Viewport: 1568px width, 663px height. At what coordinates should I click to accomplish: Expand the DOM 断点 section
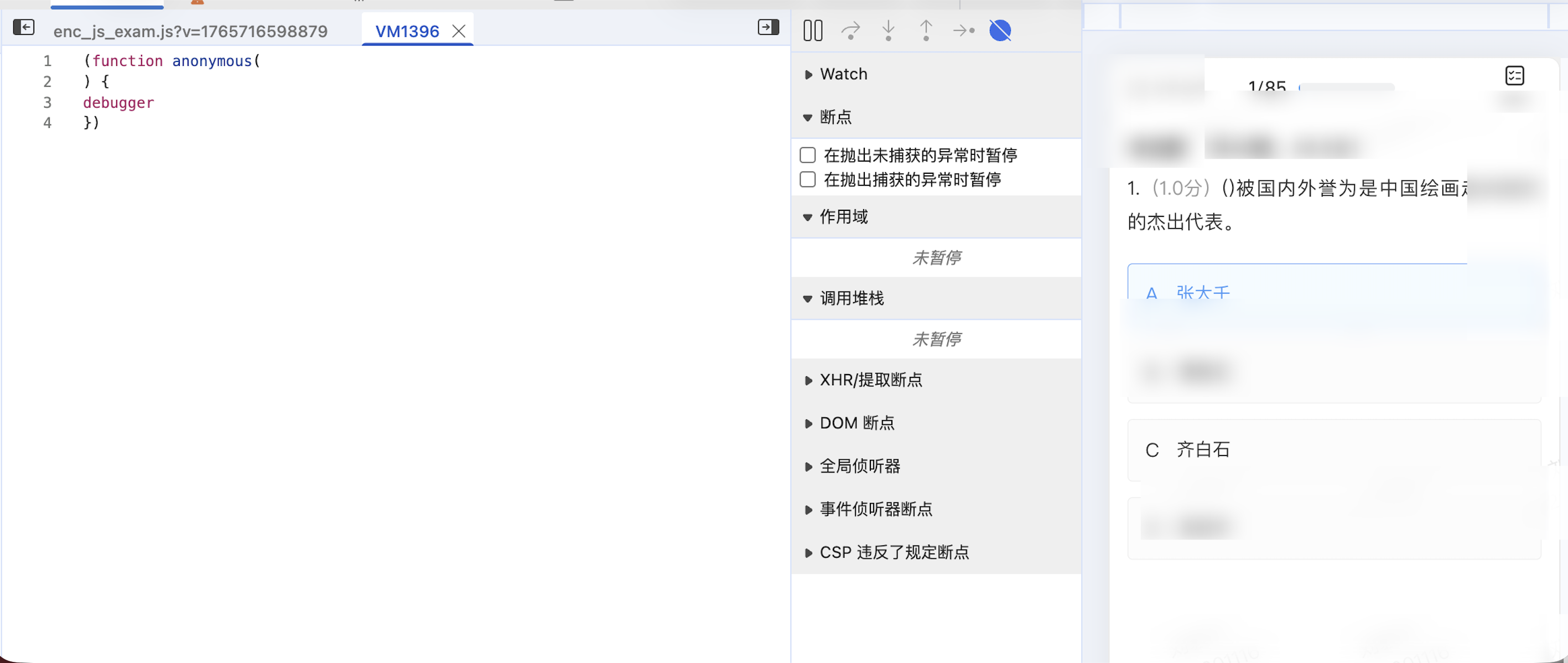(x=936, y=423)
